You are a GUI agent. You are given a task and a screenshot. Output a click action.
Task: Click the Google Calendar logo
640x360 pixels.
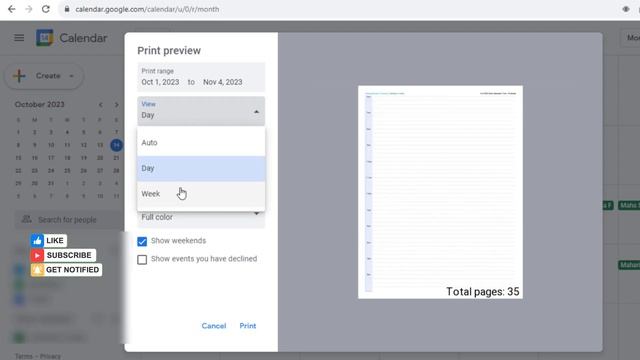44,38
